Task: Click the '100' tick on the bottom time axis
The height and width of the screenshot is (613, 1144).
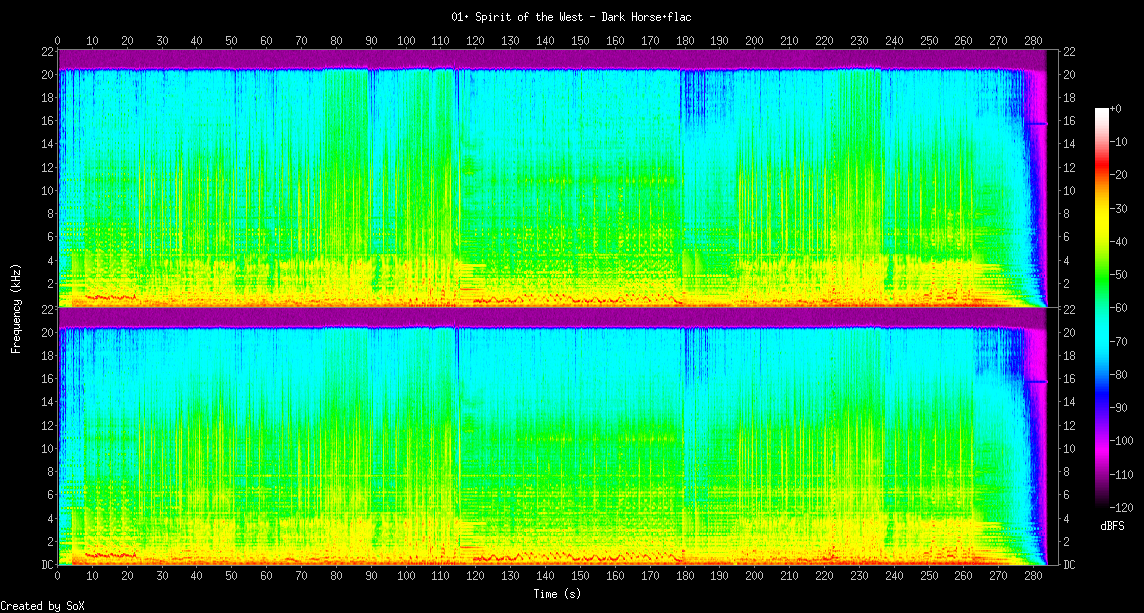Action: 406,576
